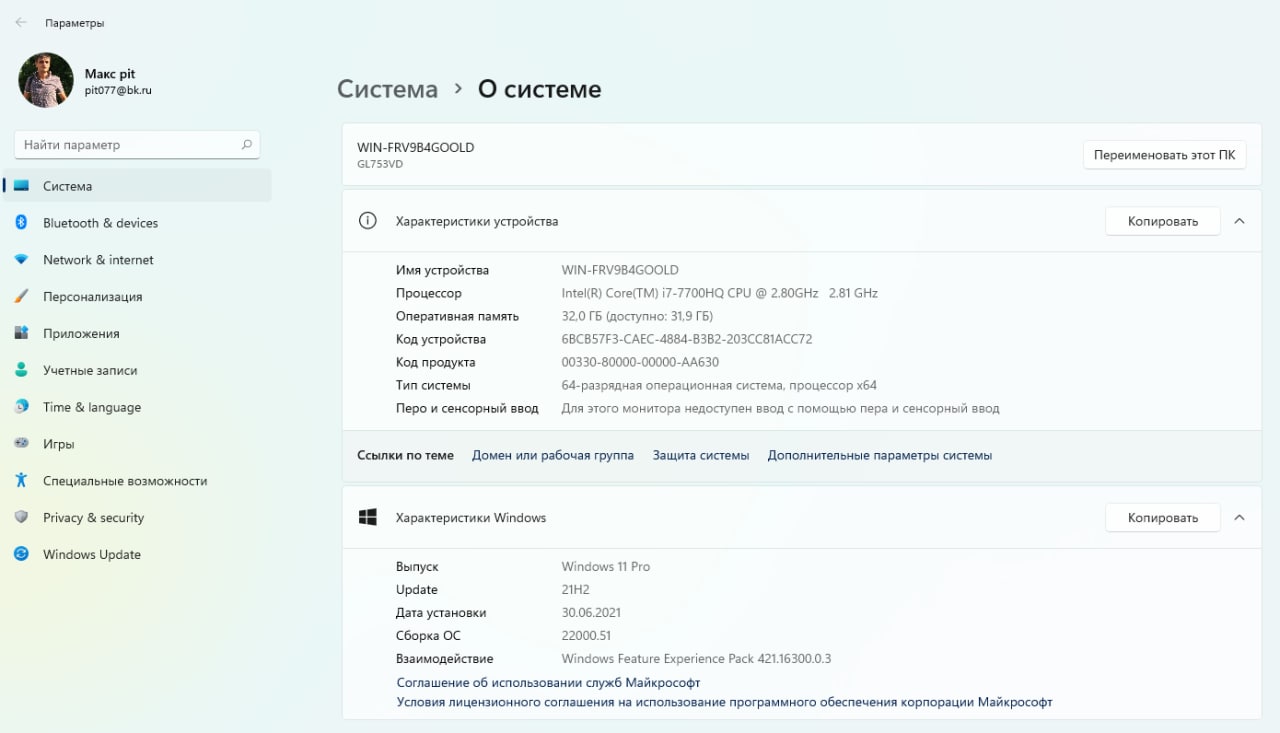Open Игры settings label

coord(58,444)
